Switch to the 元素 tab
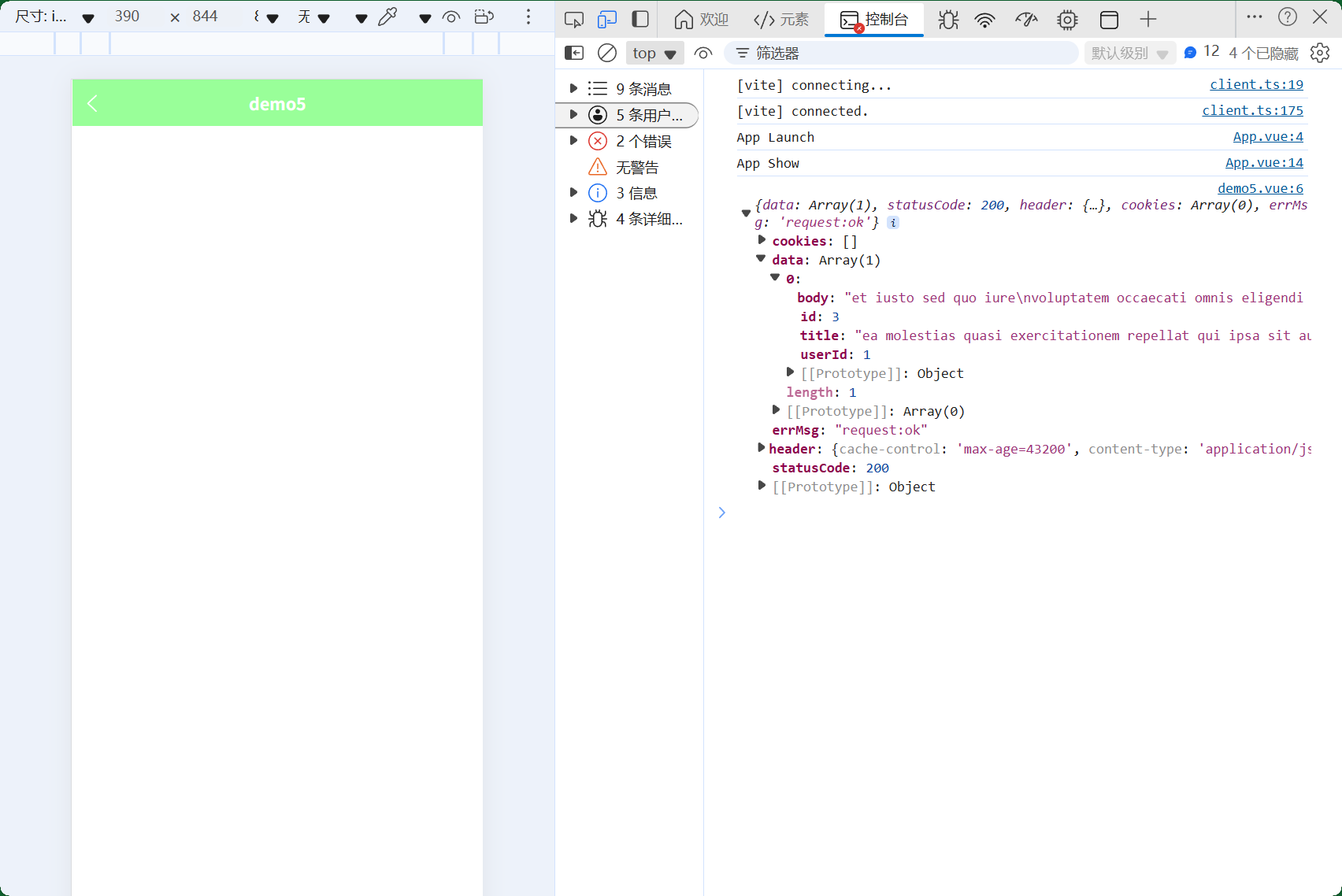 tap(780, 19)
